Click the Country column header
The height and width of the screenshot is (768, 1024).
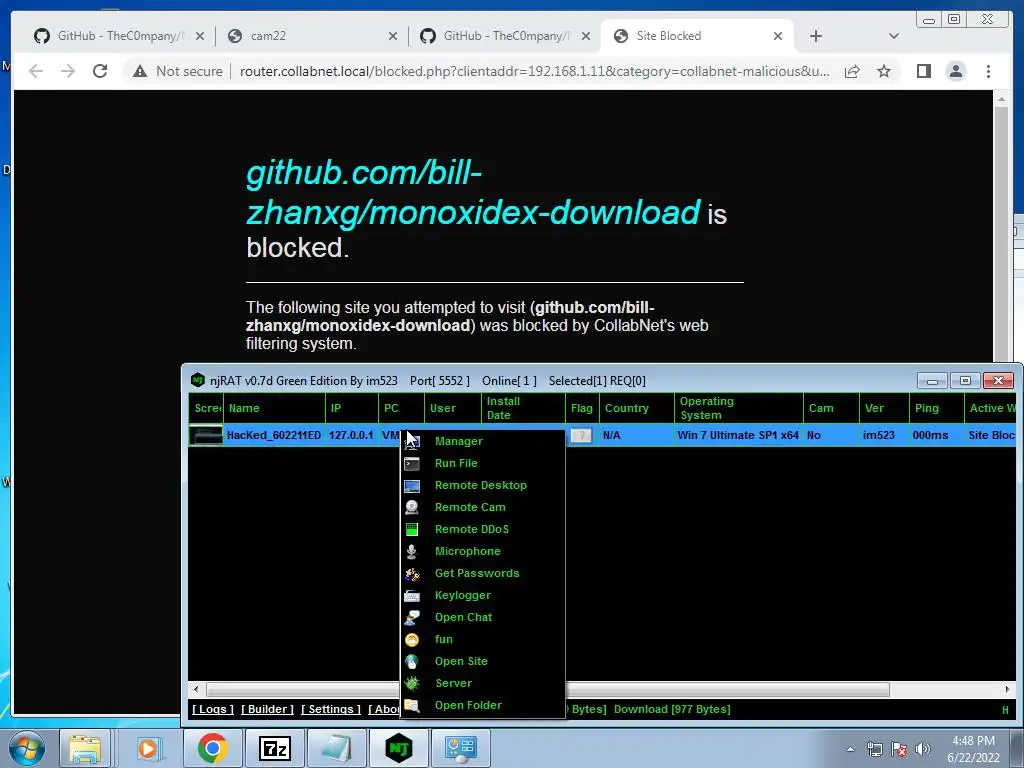point(637,408)
